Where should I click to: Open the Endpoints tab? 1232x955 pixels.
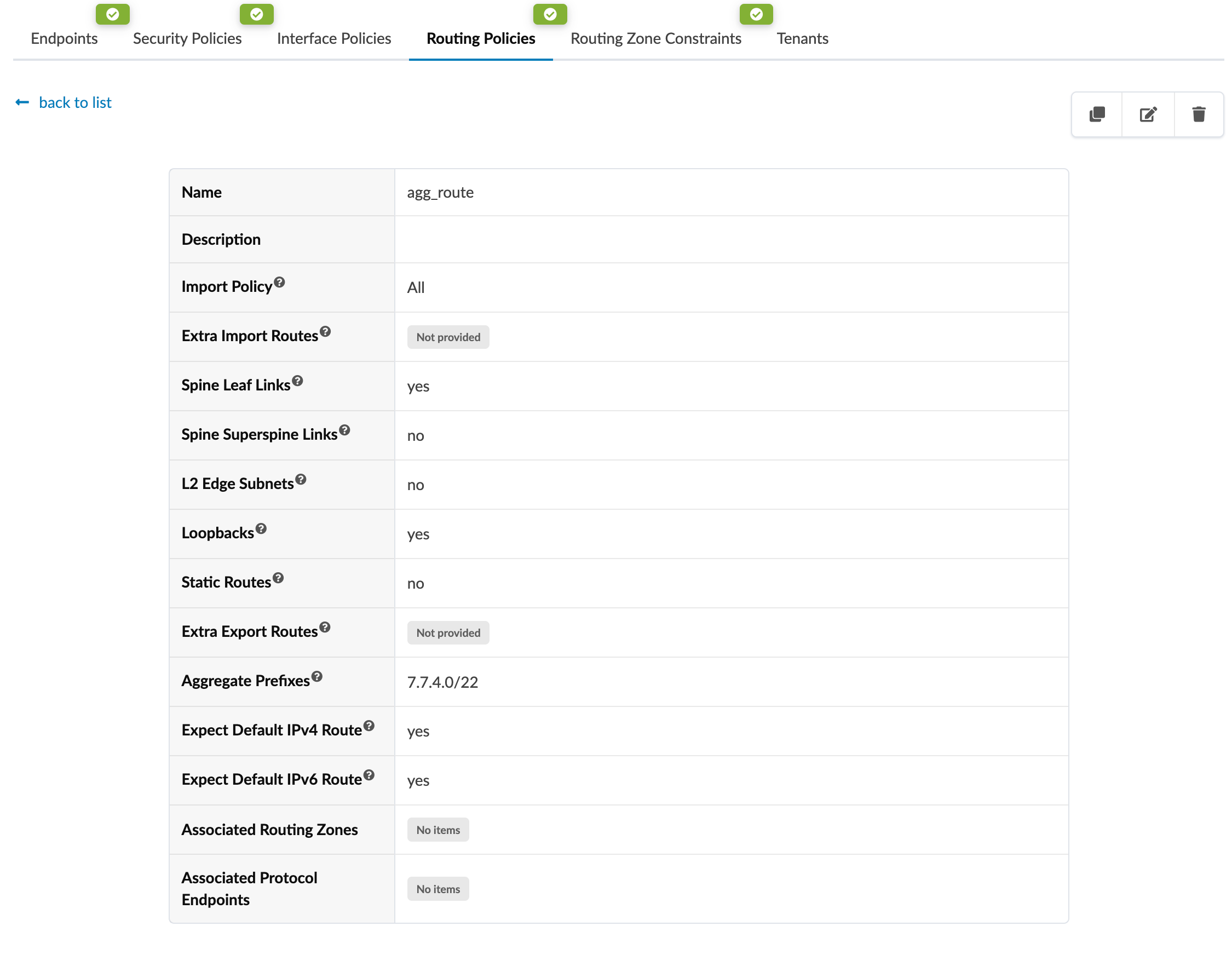[64, 38]
